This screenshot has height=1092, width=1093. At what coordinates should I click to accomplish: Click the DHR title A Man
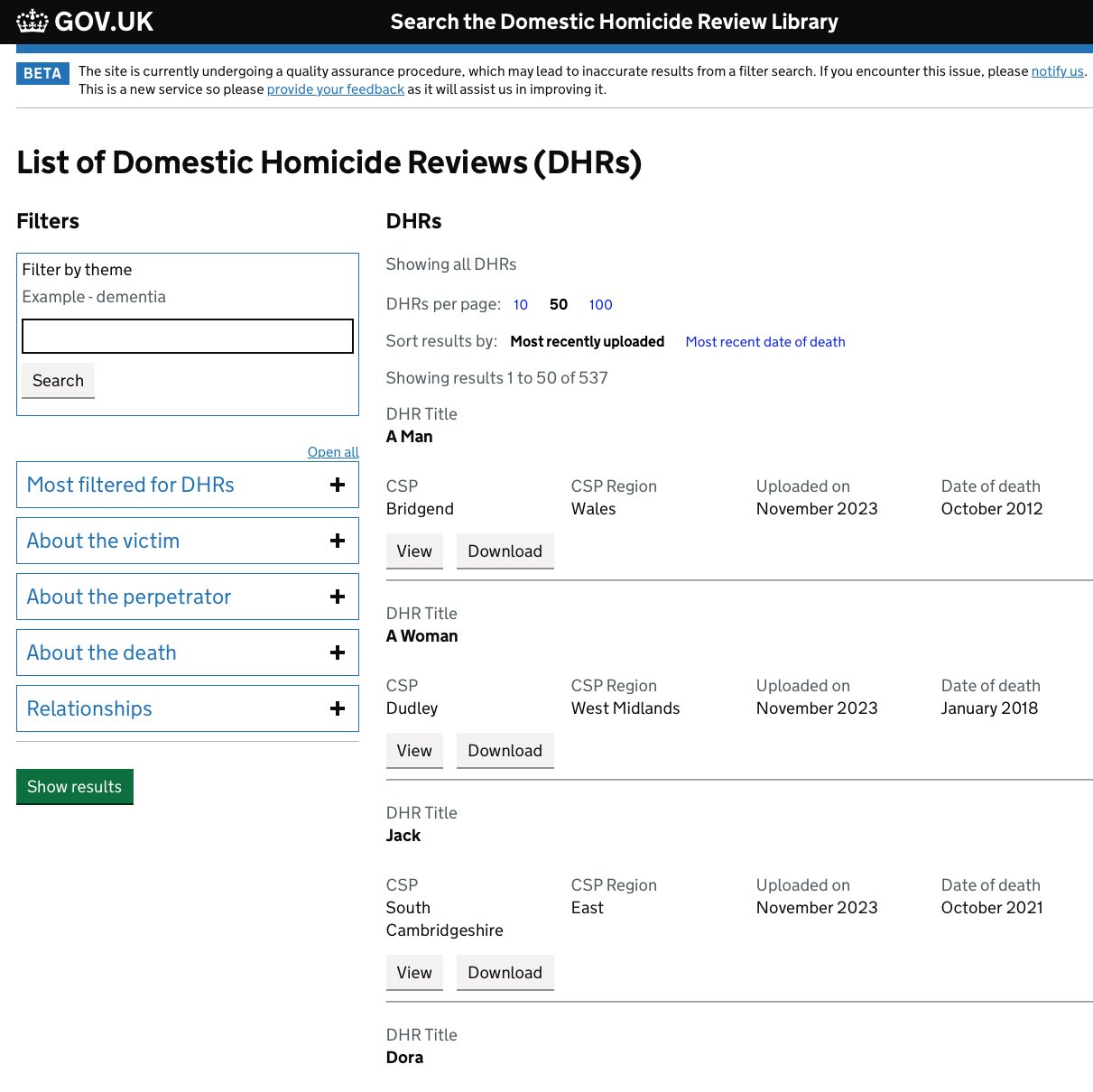click(x=410, y=437)
